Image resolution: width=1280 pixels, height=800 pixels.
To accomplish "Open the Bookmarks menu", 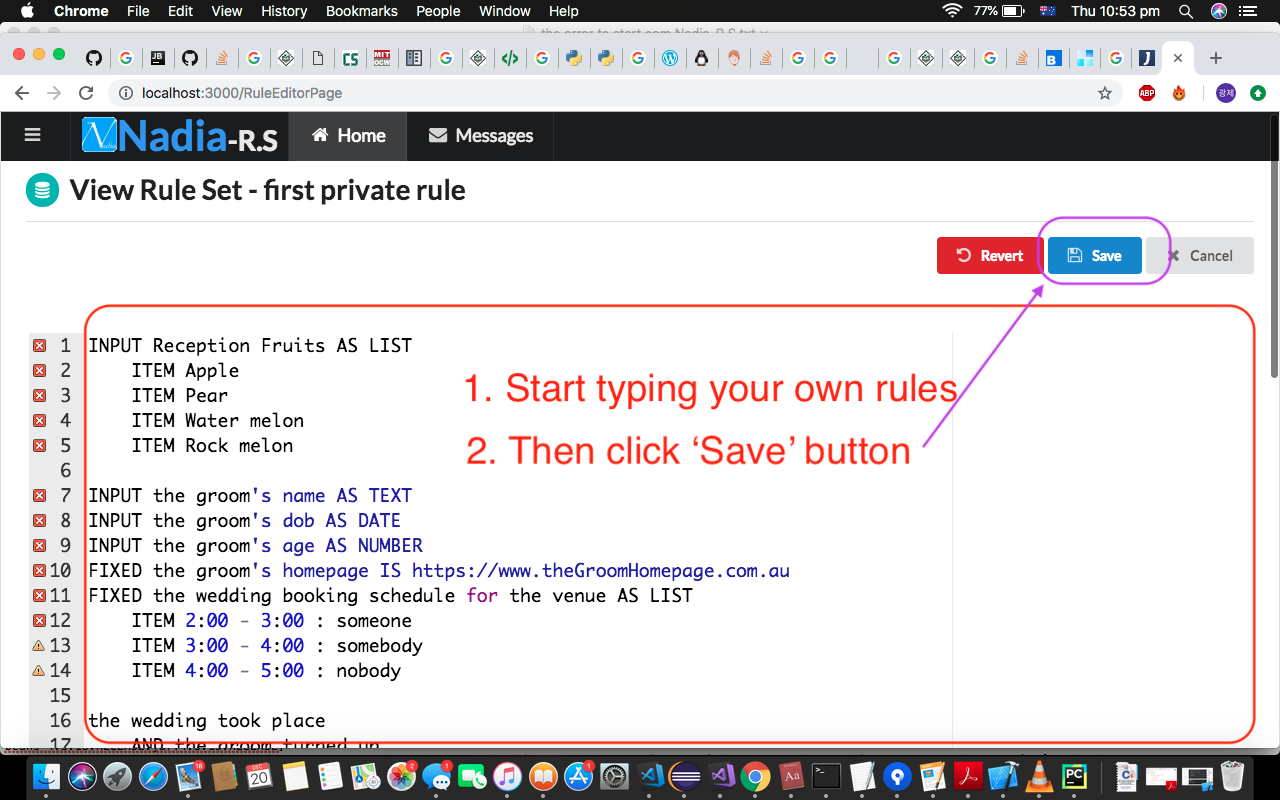I will point(362,11).
